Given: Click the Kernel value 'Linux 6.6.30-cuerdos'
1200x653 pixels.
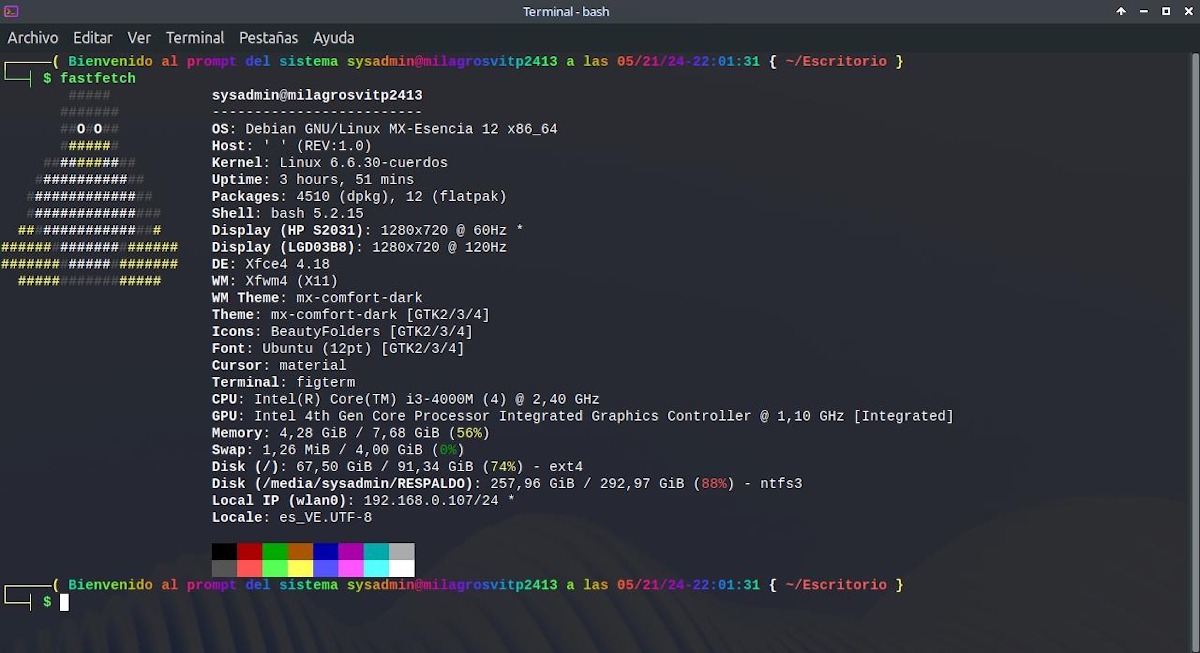Looking at the screenshot, I should [363, 162].
